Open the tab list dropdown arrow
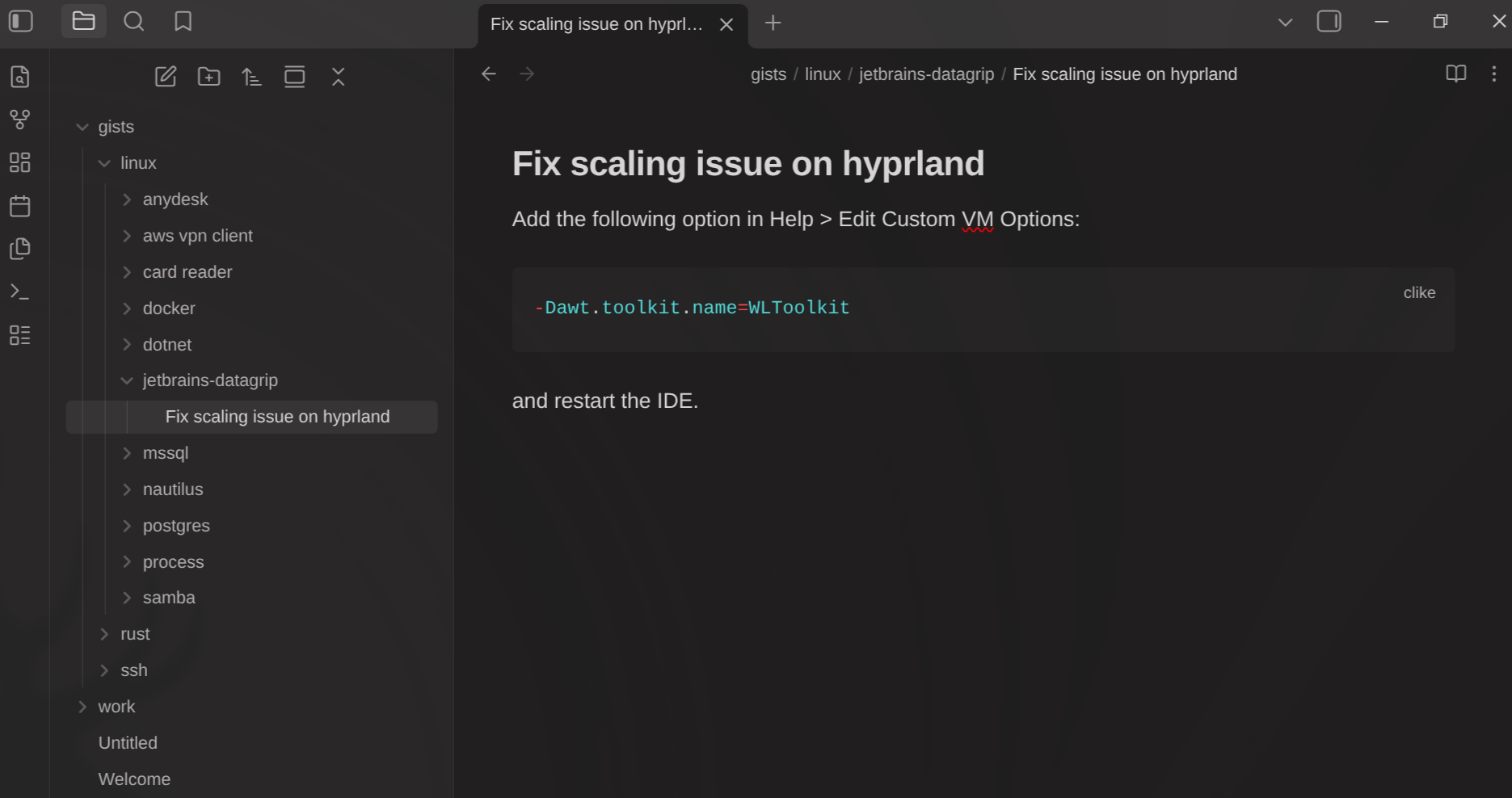This screenshot has width=1512, height=798. coord(1285,22)
